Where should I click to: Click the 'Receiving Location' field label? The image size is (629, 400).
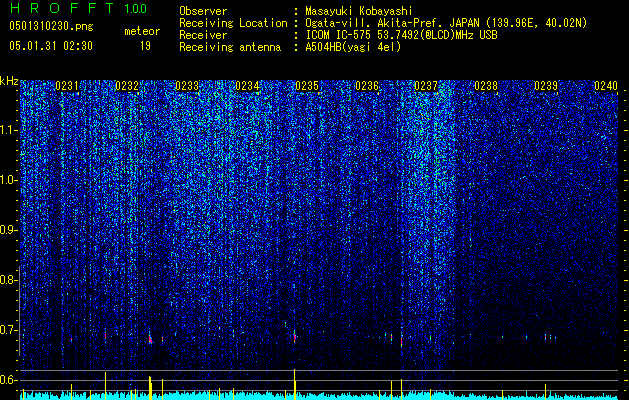click(233, 23)
